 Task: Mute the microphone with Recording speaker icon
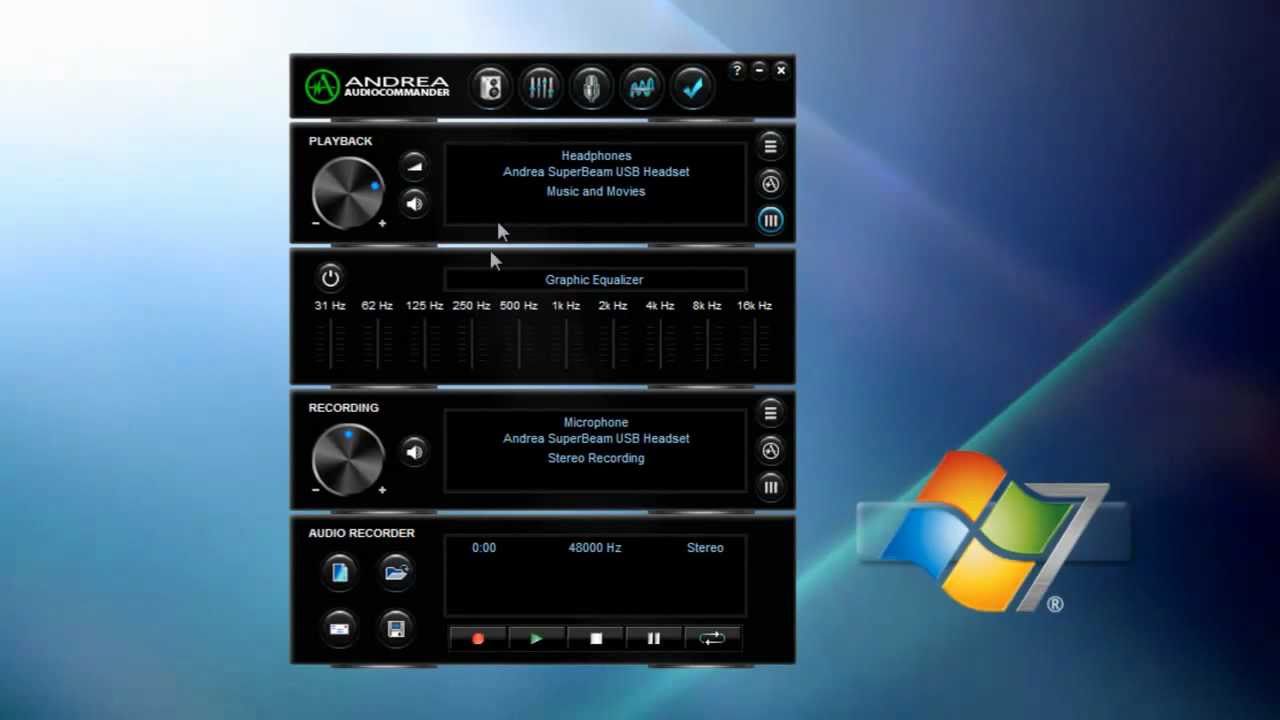click(x=414, y=452)
